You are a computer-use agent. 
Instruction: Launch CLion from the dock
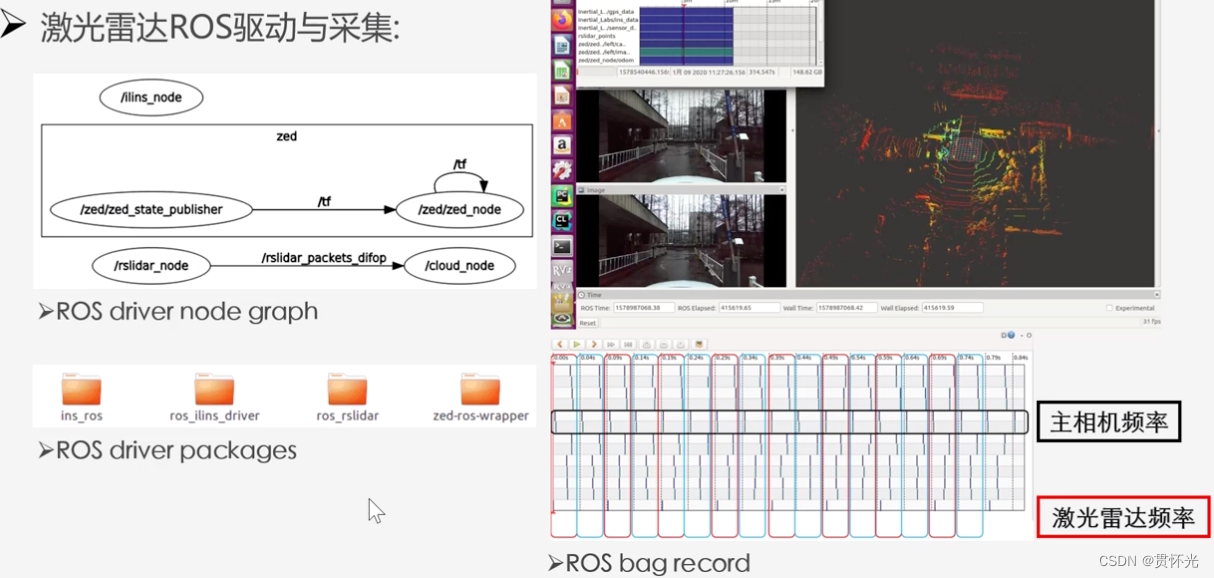pos(562,221)
